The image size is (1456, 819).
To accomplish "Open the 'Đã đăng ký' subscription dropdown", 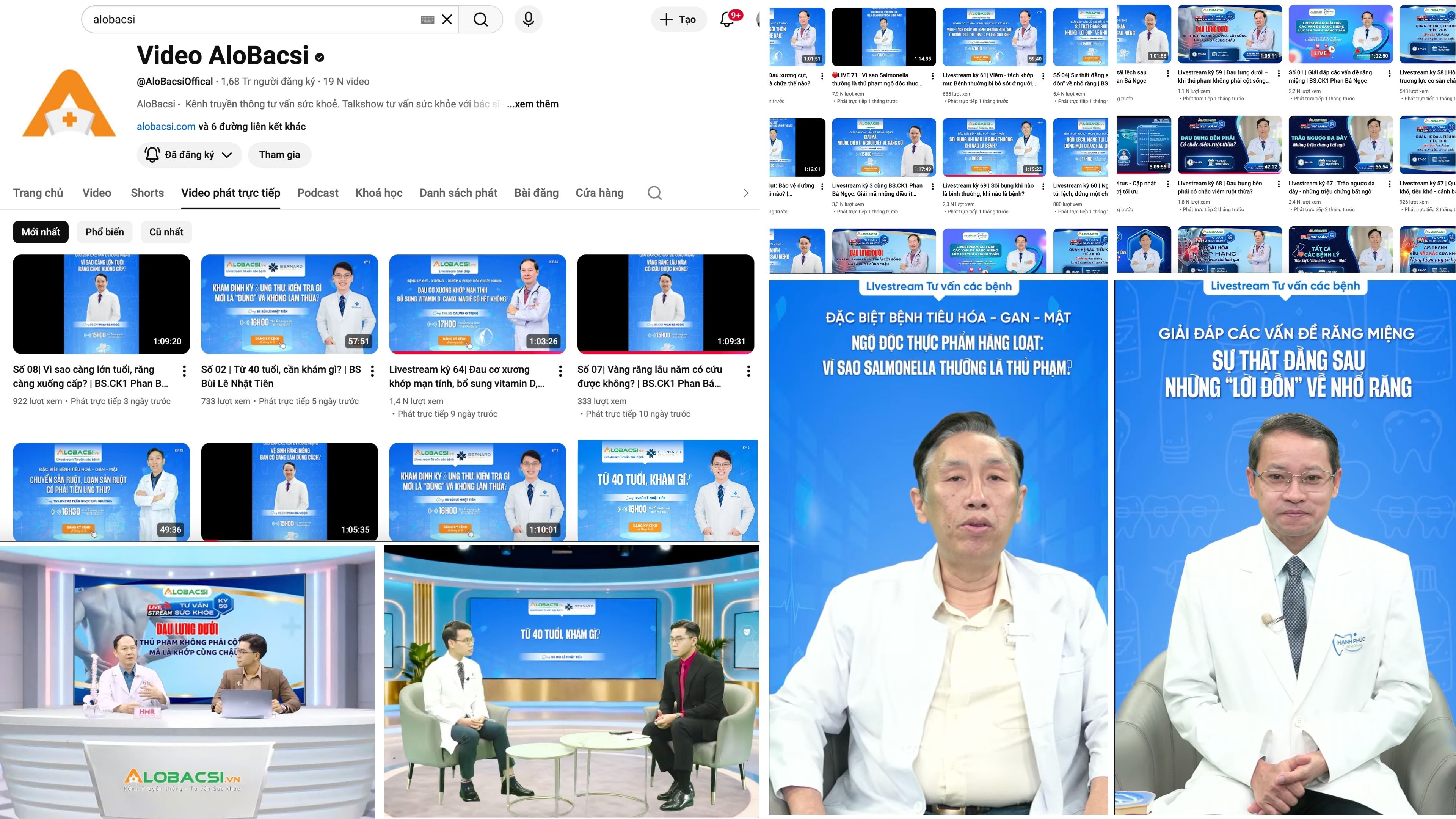I will tap(189, 155).
